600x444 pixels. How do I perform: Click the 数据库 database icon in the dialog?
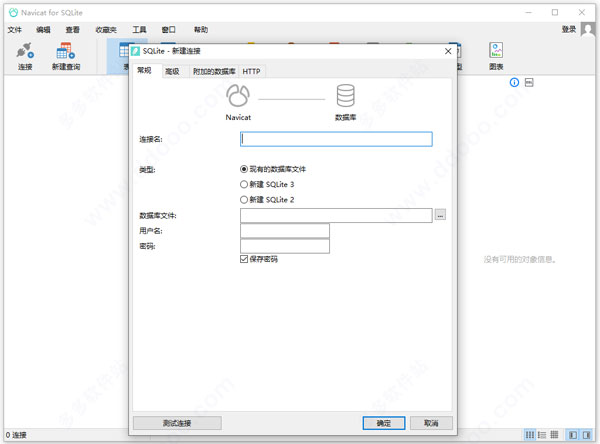tap(346, 96)
